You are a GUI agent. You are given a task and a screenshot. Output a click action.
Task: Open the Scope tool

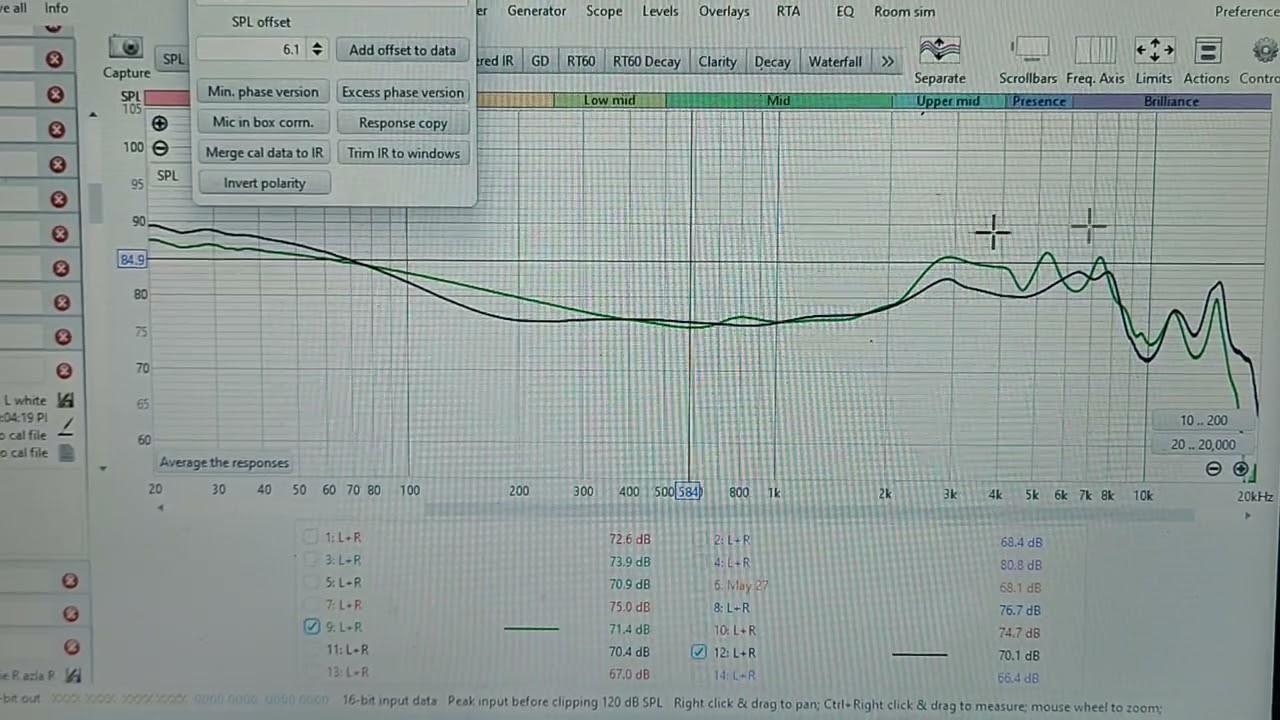click(604, 11)
